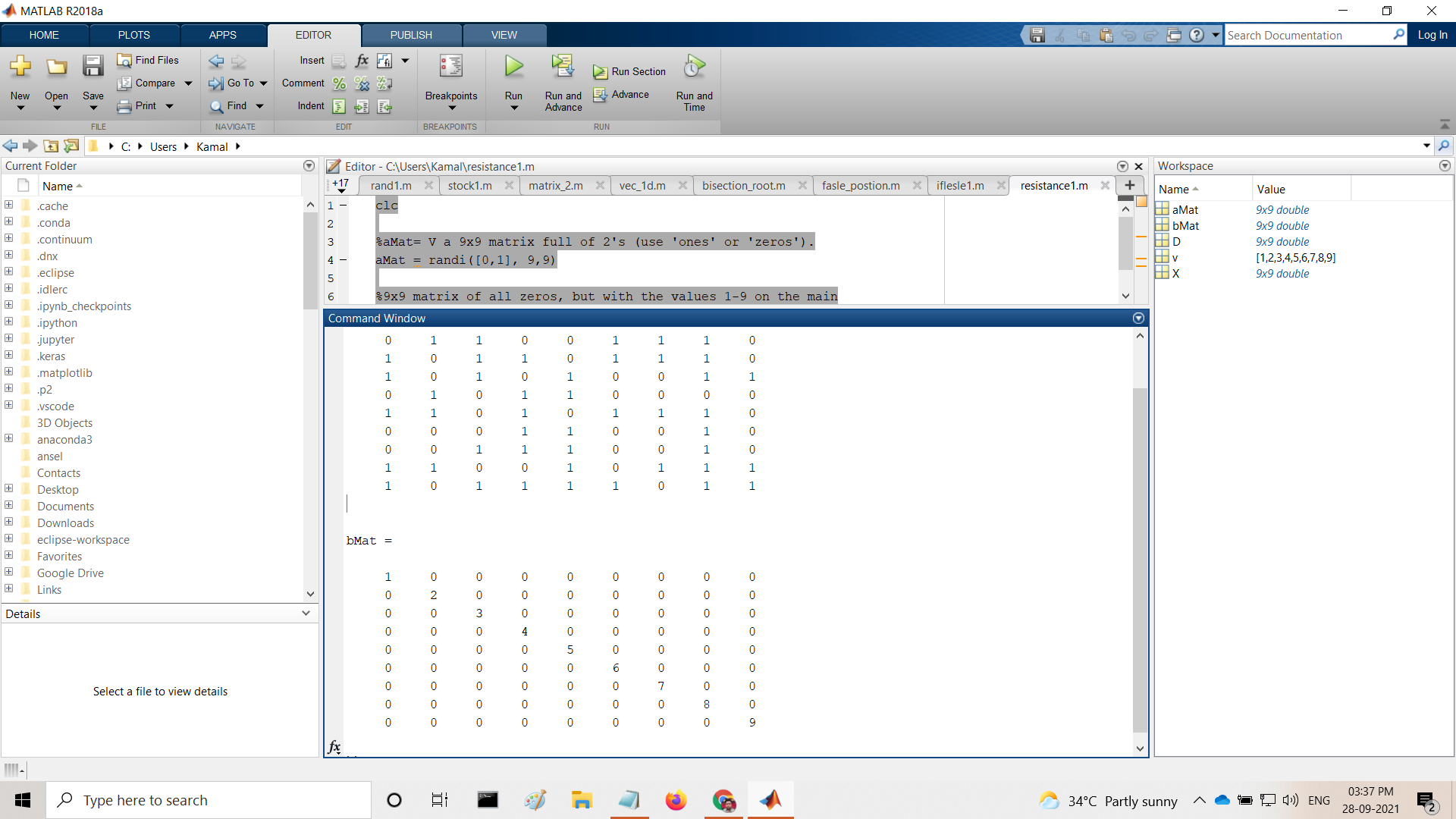Open Firefox from the Windows taskbar

coord(675,800)
